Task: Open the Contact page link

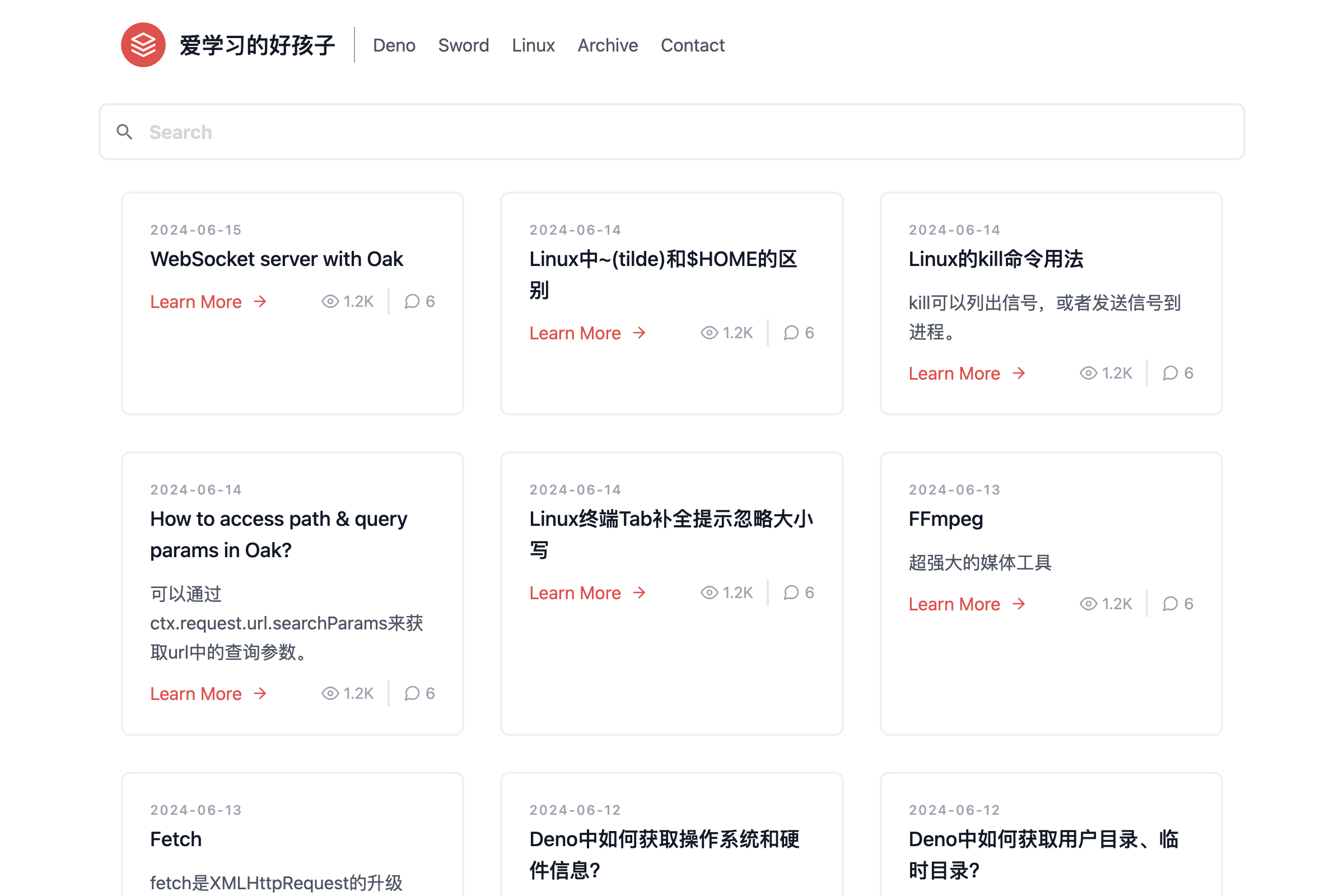Action: pos(692,45)
